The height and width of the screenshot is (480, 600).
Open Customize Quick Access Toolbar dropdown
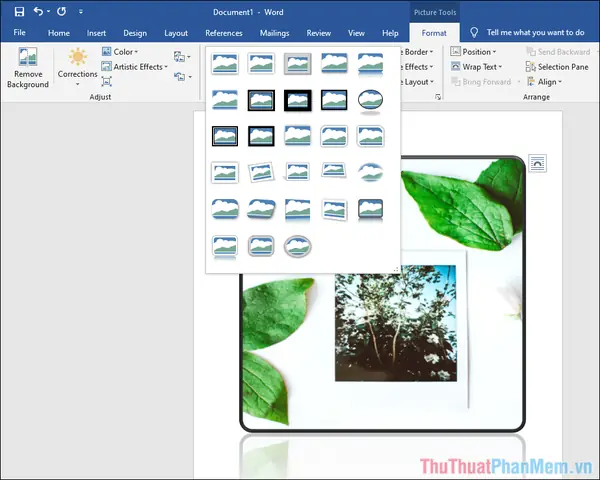pyautogui.click(x=81, y=12)
